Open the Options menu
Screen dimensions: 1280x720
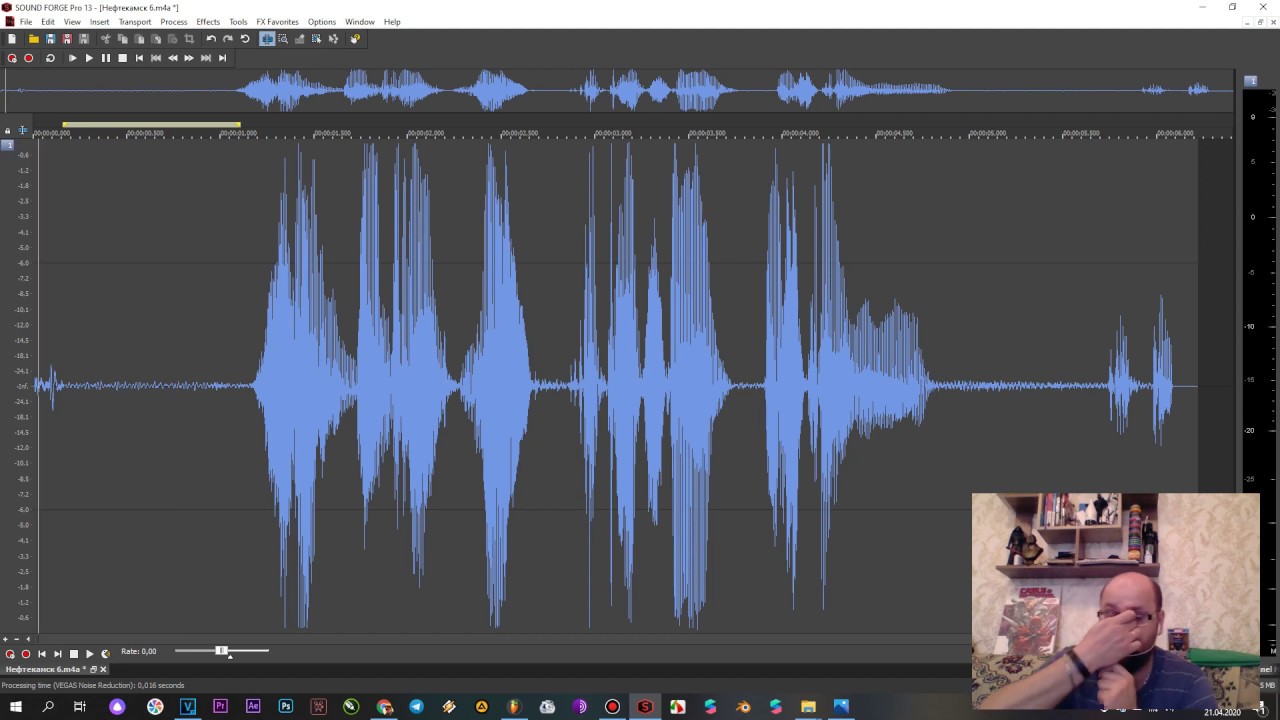coord(322,22)
